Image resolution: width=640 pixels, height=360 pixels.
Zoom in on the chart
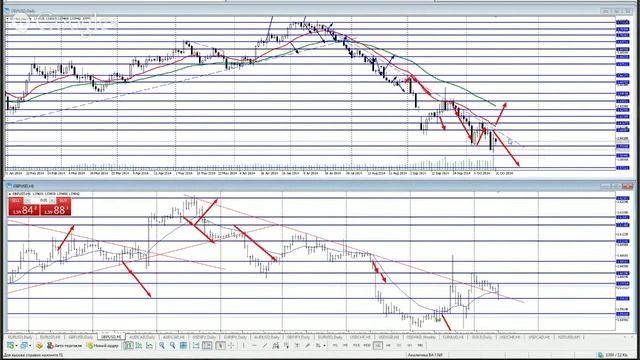162,346
